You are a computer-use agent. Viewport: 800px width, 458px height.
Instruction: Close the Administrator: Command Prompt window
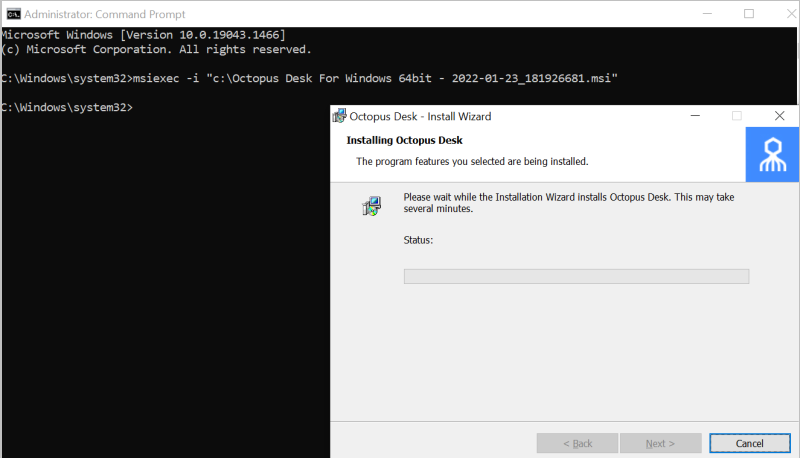coord(790,14)
